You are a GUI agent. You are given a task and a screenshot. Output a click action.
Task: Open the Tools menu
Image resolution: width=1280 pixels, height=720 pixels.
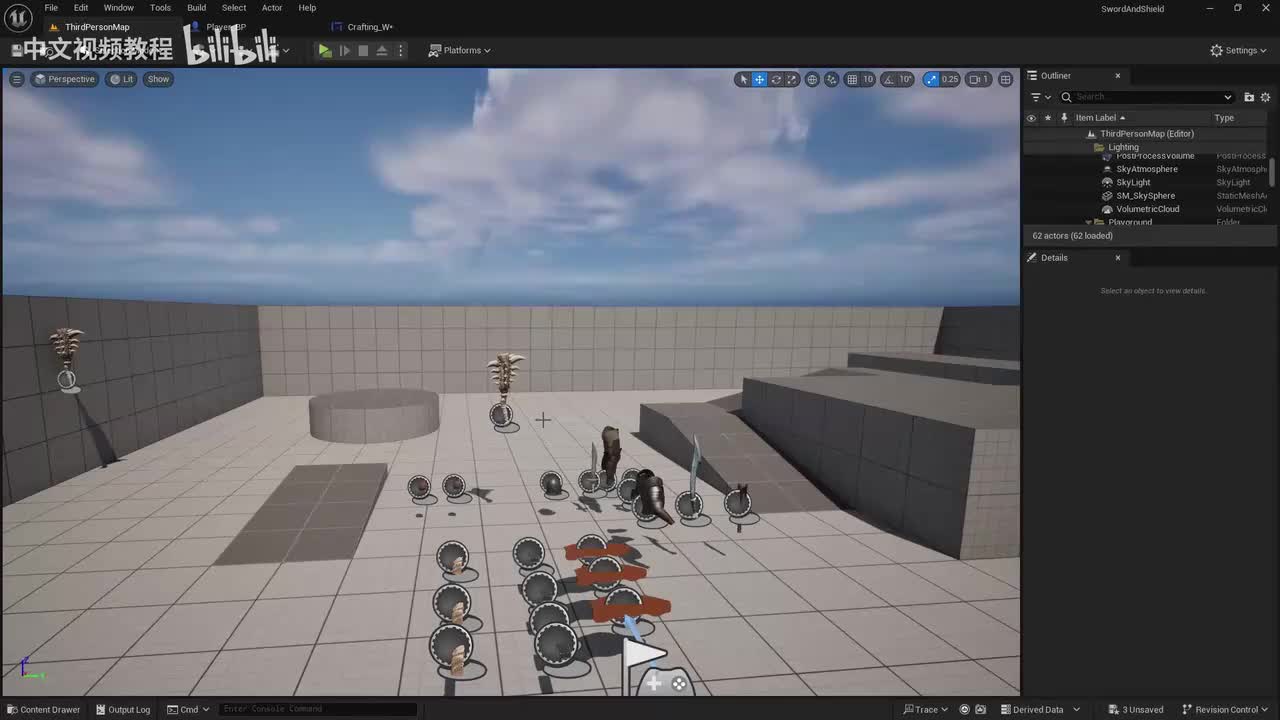tap(160, 8)
